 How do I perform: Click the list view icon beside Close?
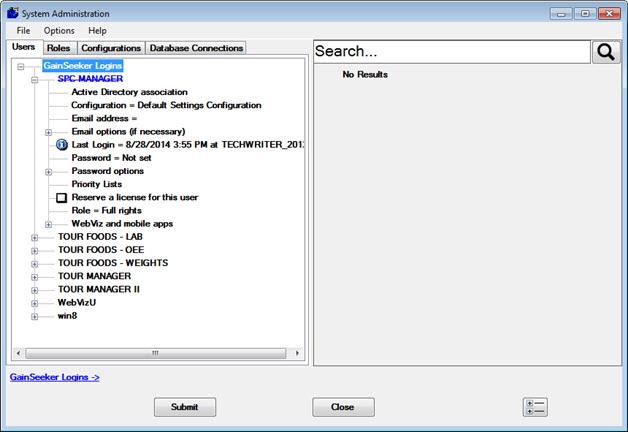tap(535, 407)
